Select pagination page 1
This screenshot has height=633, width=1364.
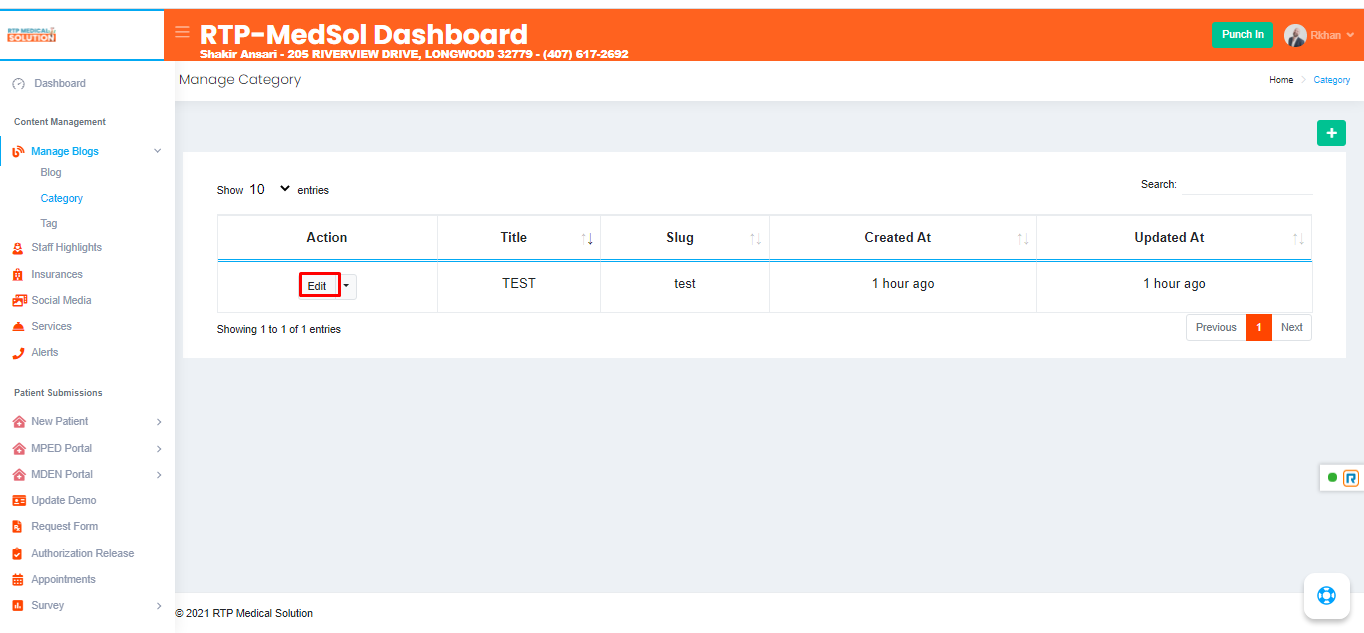point(1259,328)
